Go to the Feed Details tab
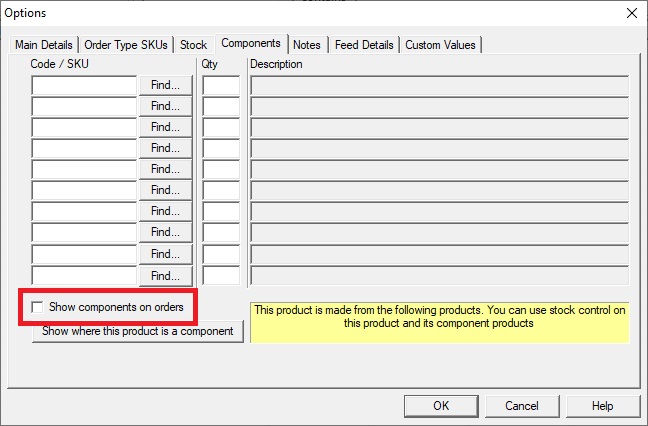This screenshot has height=426, width=648. coord(364,45)
